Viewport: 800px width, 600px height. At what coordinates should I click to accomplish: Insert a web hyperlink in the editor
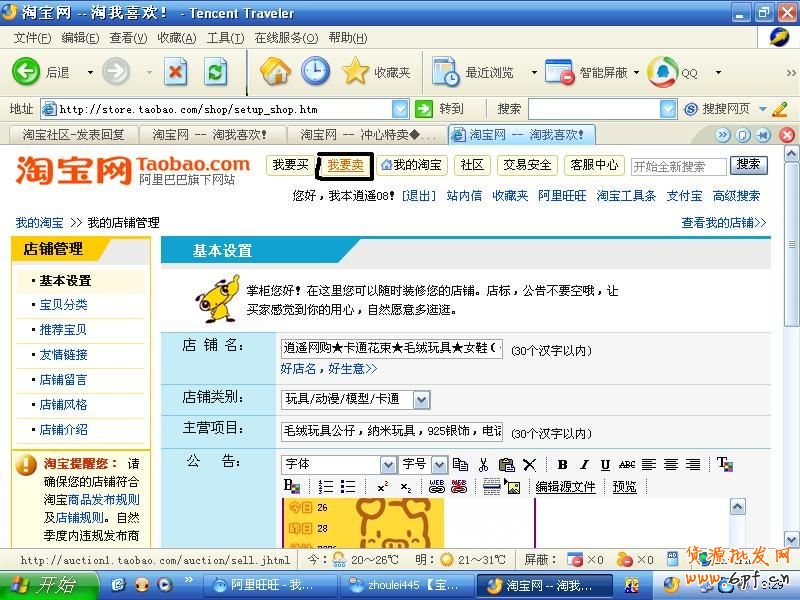pyautogui.click(x=437, y=486)
